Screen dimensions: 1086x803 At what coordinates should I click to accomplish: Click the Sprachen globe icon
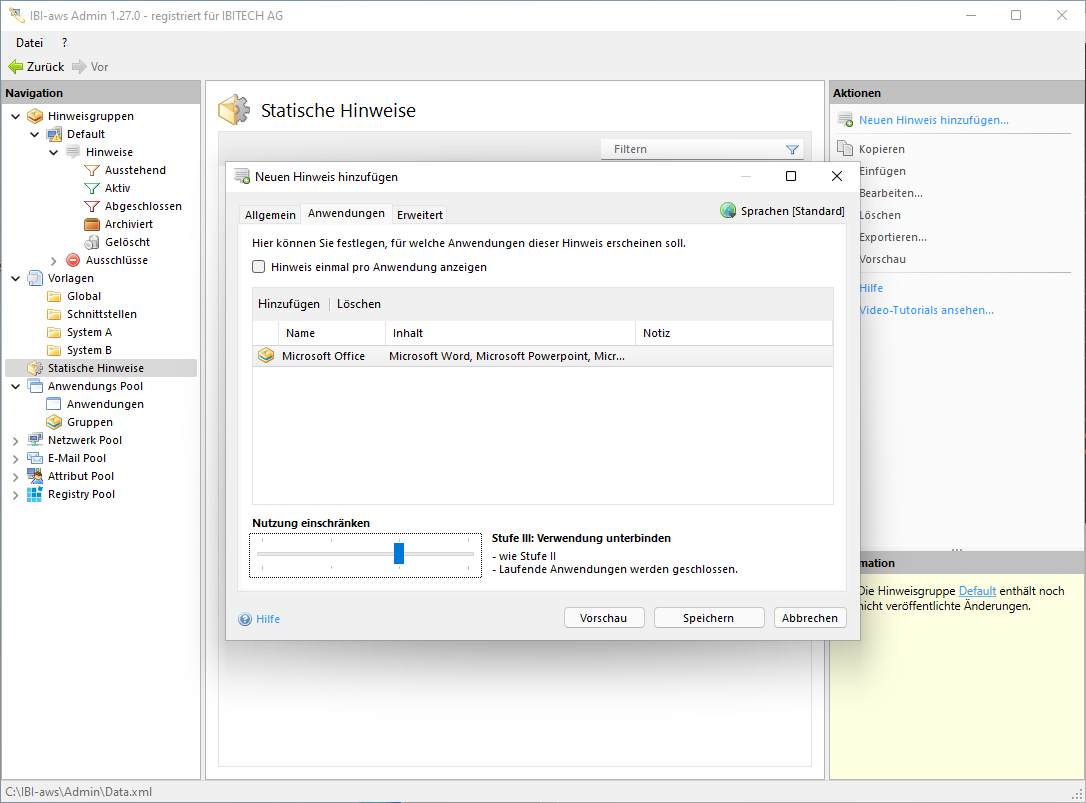click(728, 211)
